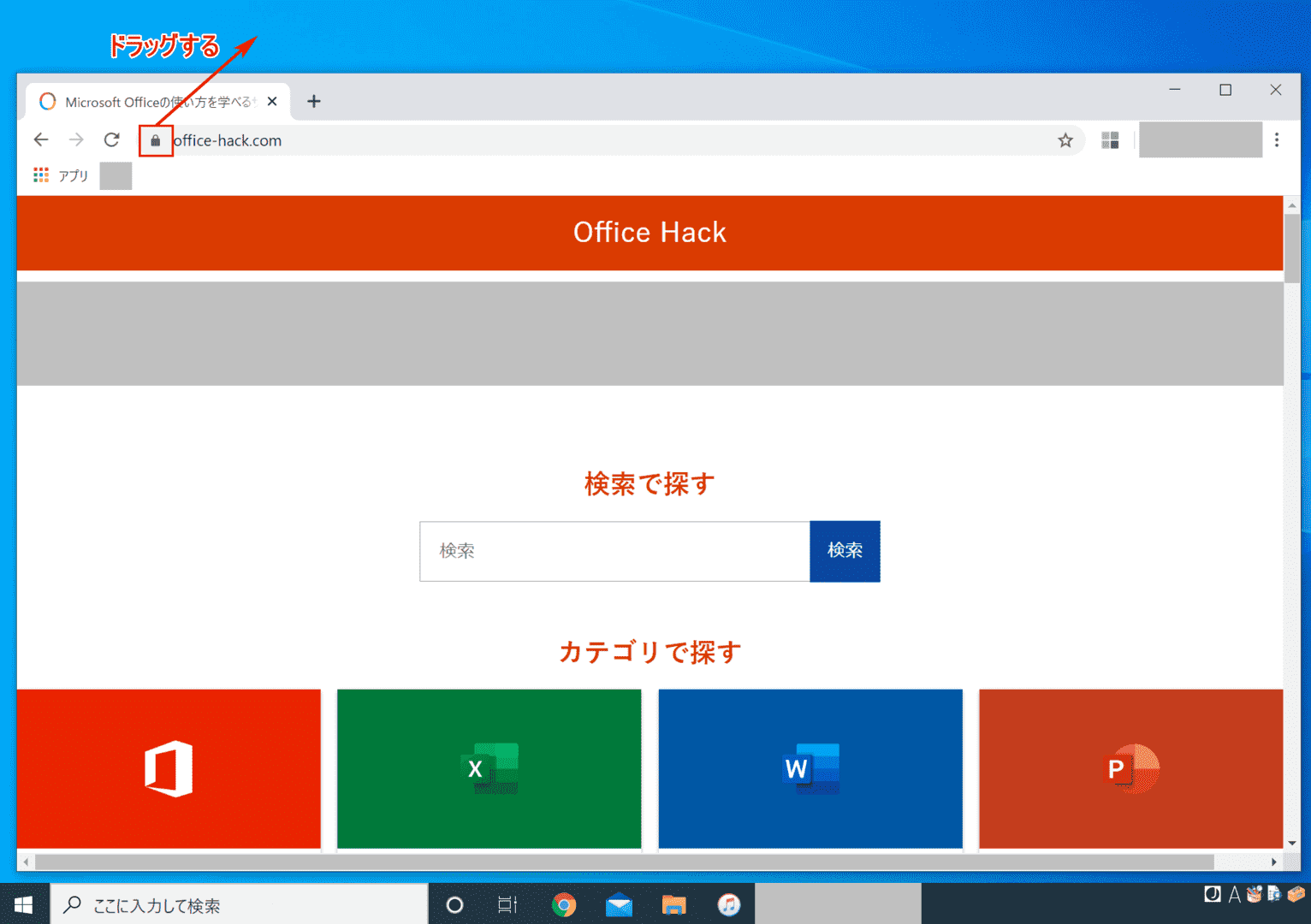Click the forward navigation arrow
This screenshot has height=924, width=1311.
[76, 139]
